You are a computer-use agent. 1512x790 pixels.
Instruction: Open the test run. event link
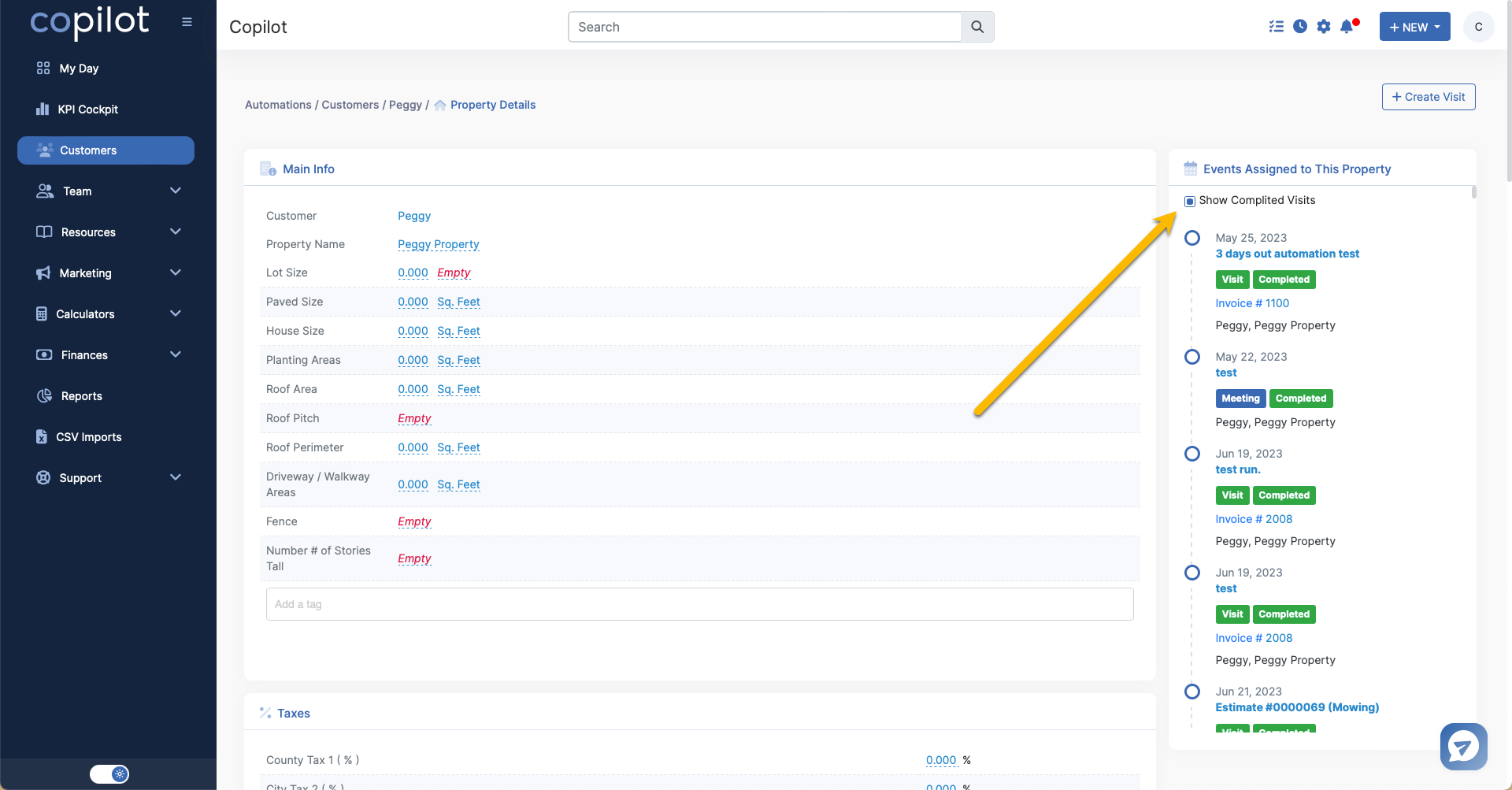pyautogui.click(x=1238, y=469)
